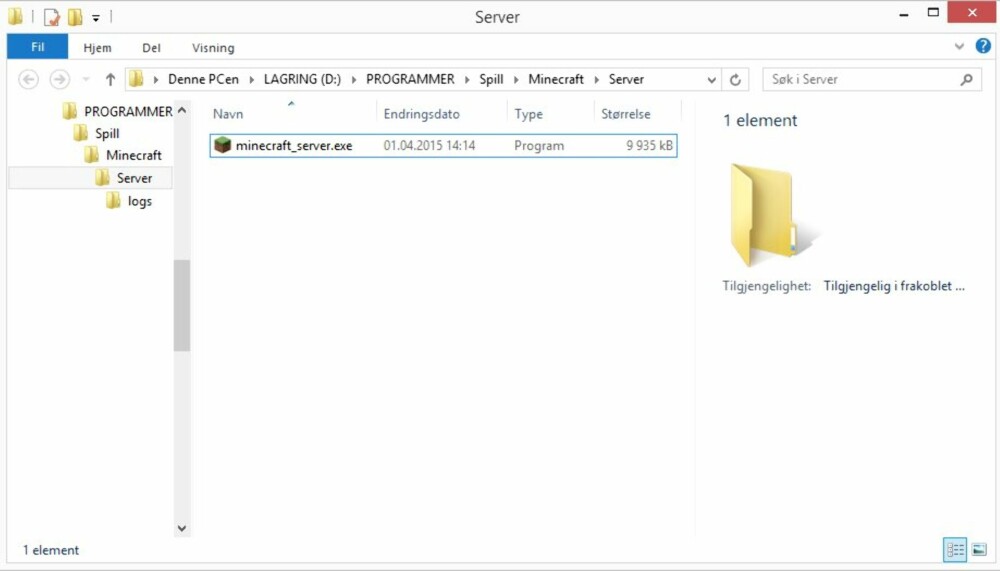Click the navigation pane scrollbar thumb
The height and width of the screenshot is (571, 1000).
pyautogui.click(x=182, y=305)
